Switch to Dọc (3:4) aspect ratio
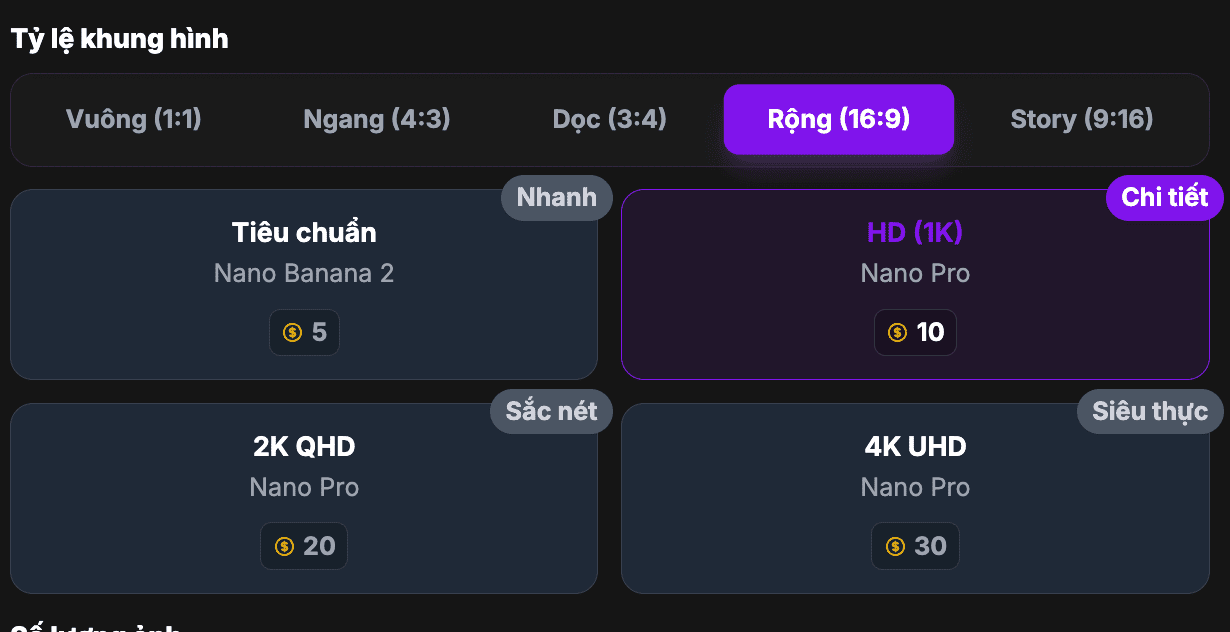1230x632 pixels. pos(609,120)
